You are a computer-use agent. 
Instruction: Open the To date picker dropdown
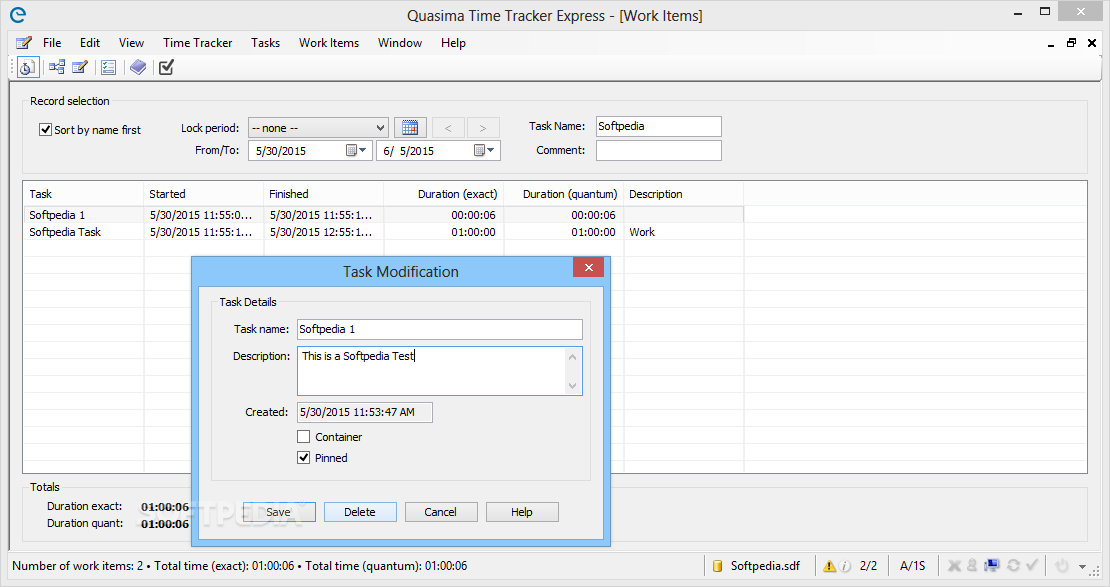(x=484, y=150)
